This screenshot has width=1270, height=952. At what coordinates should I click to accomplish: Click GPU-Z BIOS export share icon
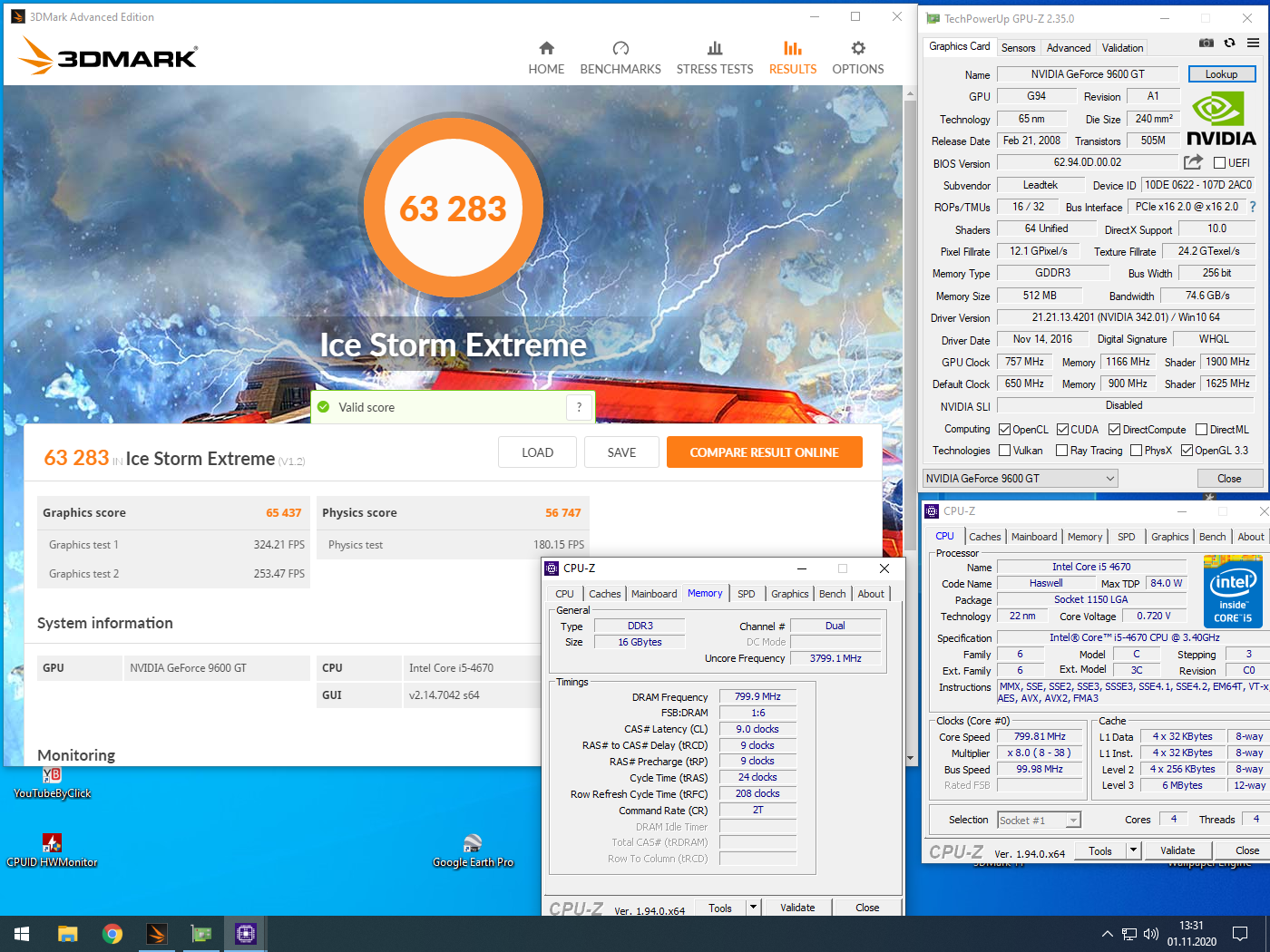tap(1193, 162)
